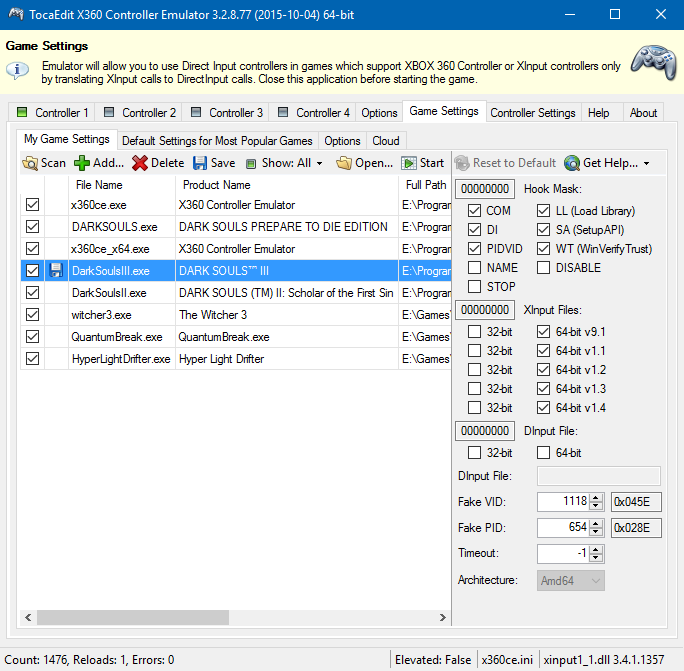Open the Show: All dropdown arrow

pos(320,164)
